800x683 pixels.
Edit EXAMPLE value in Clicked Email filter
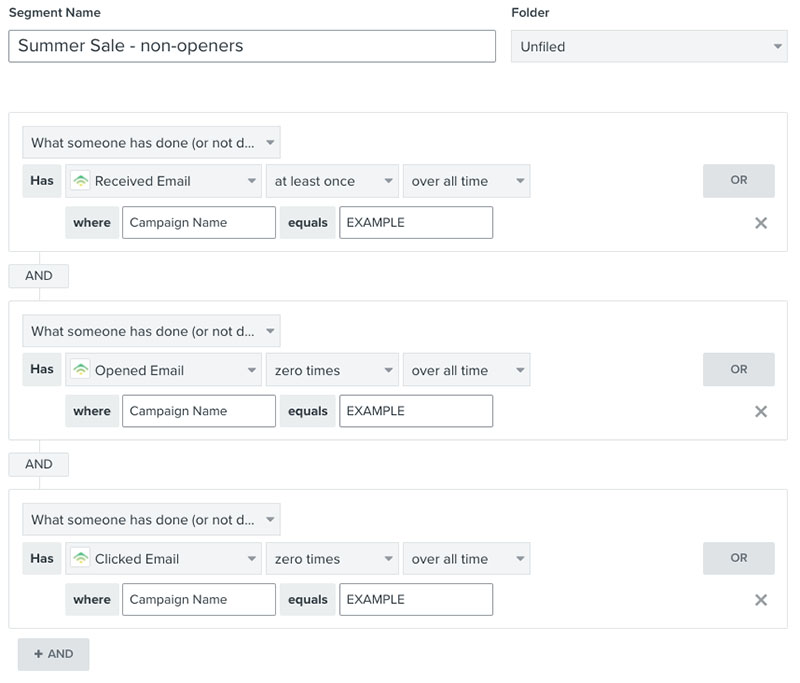coord(415,599)
